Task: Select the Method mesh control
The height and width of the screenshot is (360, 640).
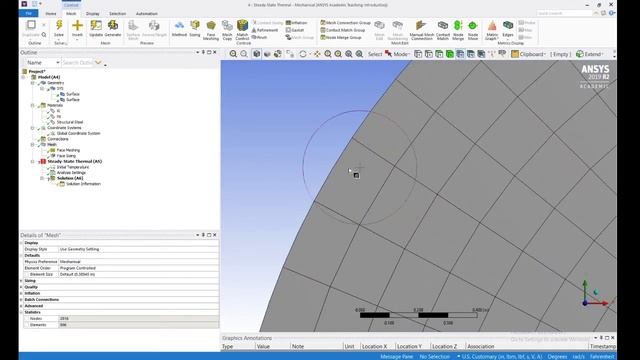Action: 179,29
